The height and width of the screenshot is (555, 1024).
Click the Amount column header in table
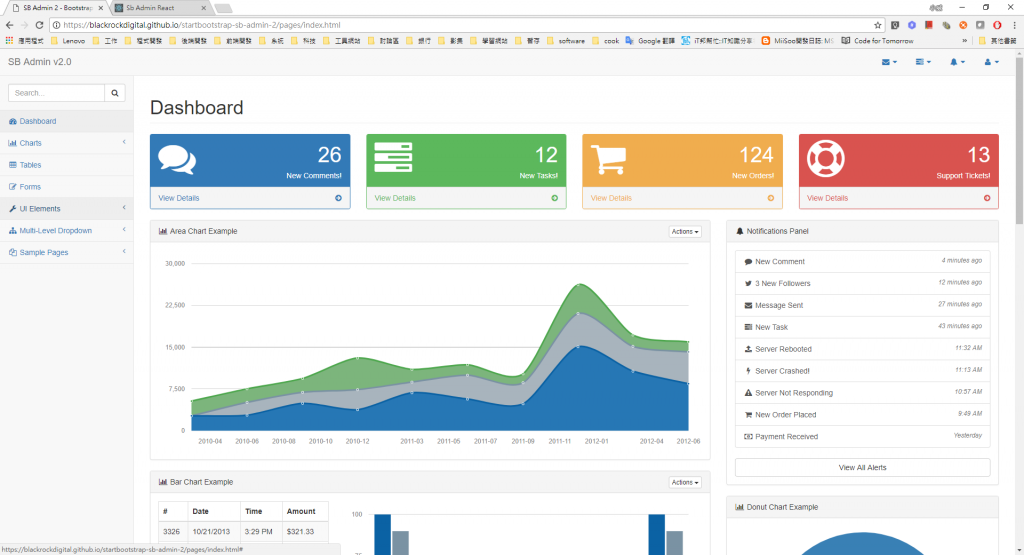click(x=305, y=511)
